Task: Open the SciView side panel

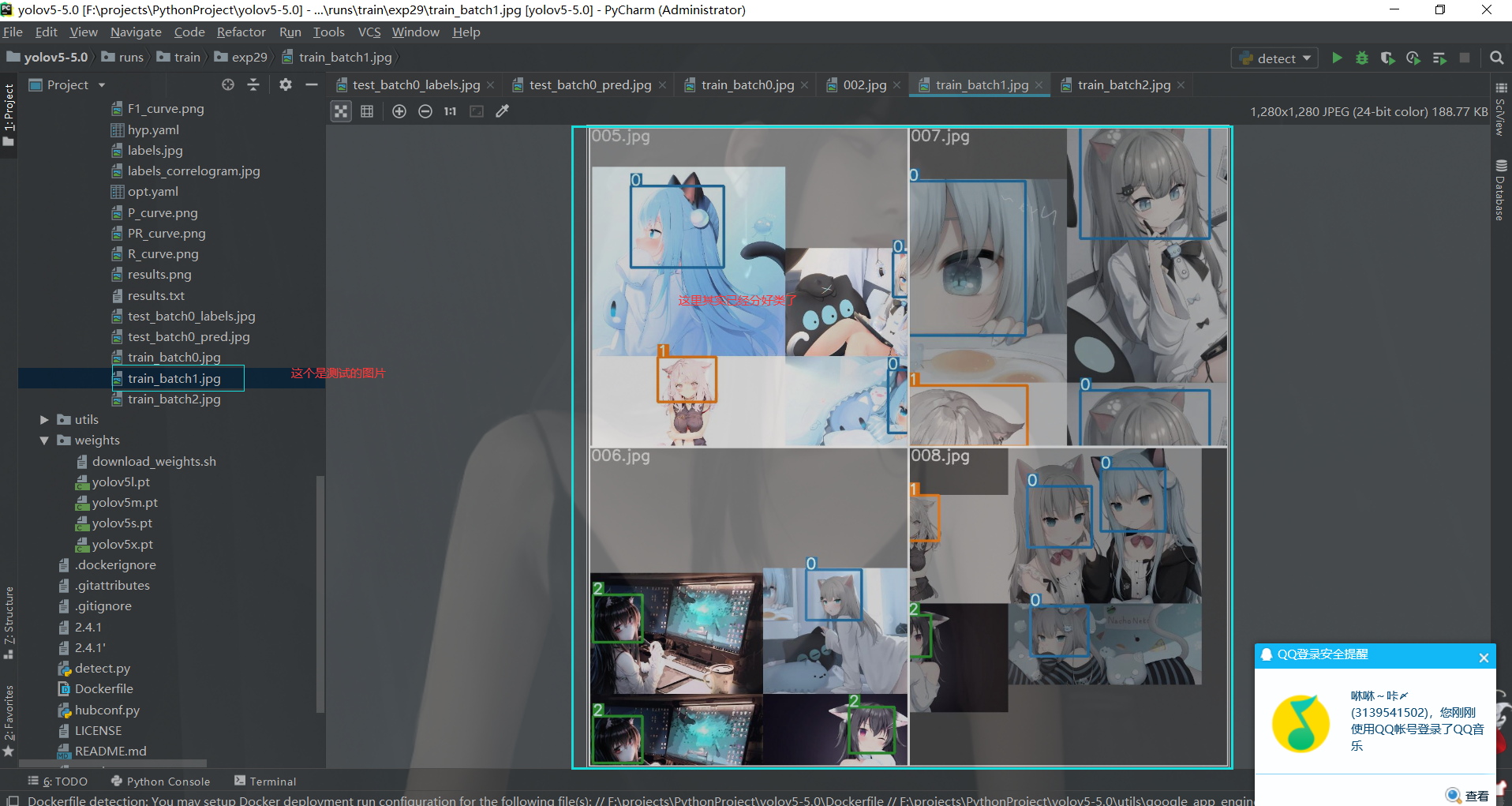Action: (1501, 110)
